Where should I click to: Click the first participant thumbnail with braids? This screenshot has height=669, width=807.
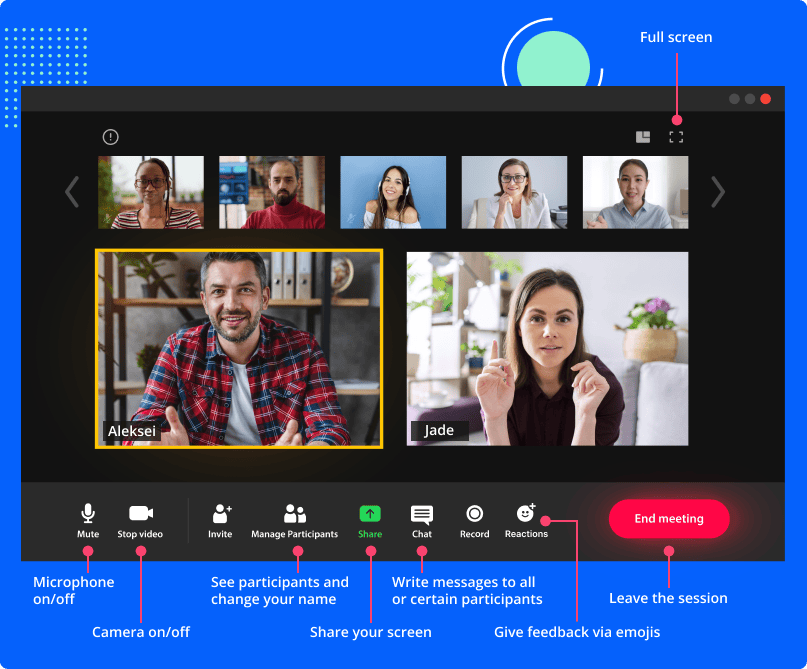click(x=151, y=192)
